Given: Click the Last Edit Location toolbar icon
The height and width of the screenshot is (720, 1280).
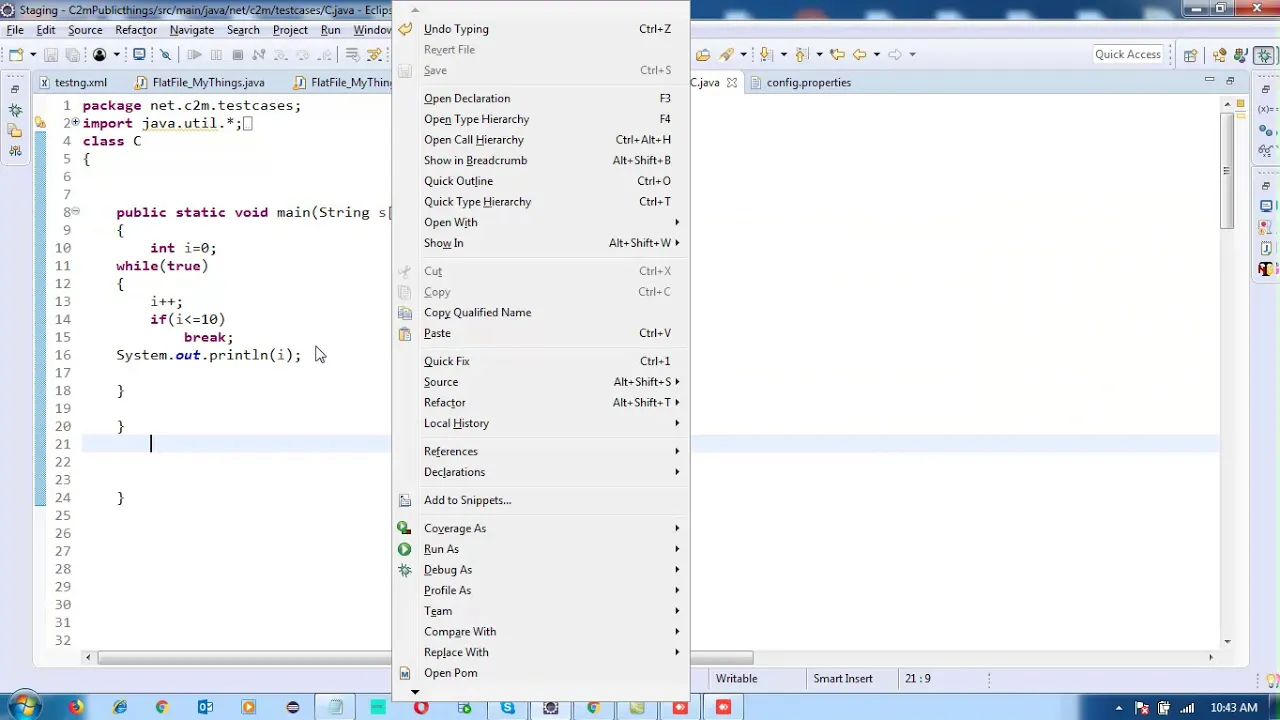Looking at the screenshot, I should [x=837, y=55].
